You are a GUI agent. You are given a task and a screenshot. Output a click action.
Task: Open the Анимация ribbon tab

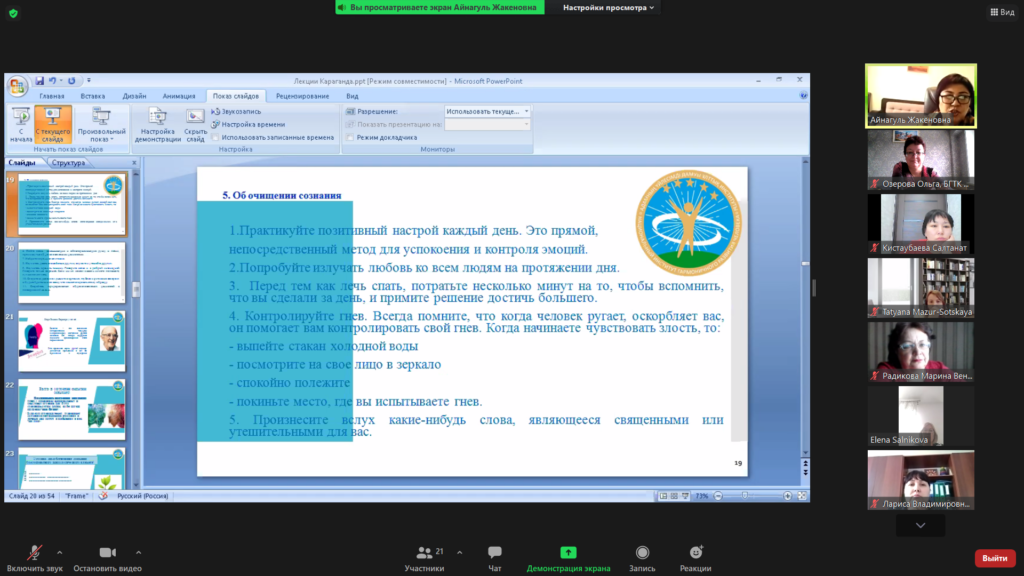pos(179,96)
